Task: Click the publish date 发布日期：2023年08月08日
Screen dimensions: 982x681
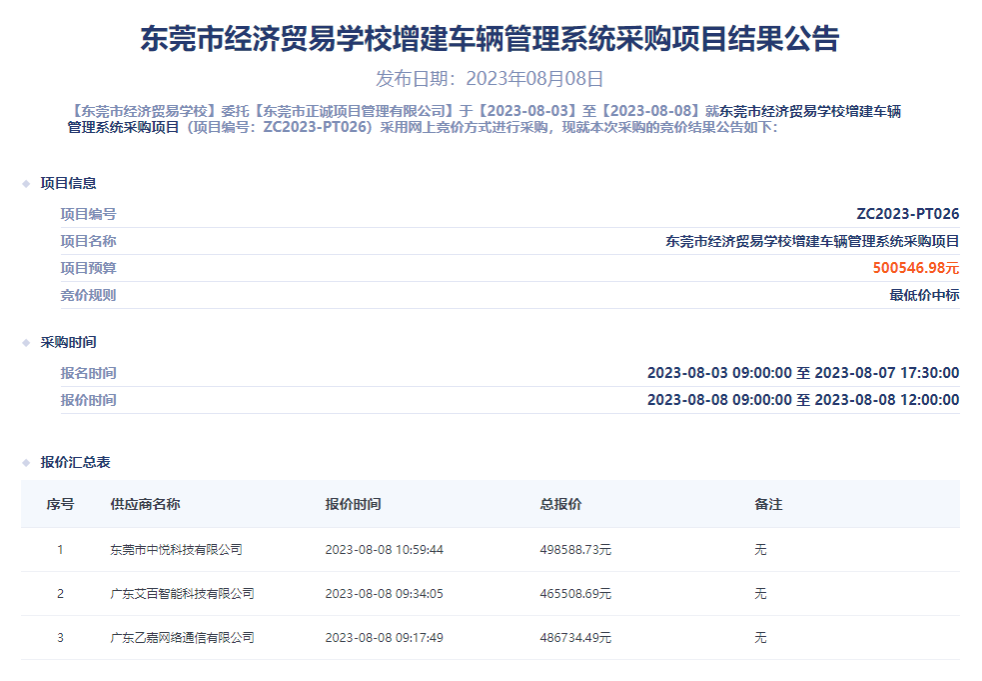Action: [x=489, y=79]
